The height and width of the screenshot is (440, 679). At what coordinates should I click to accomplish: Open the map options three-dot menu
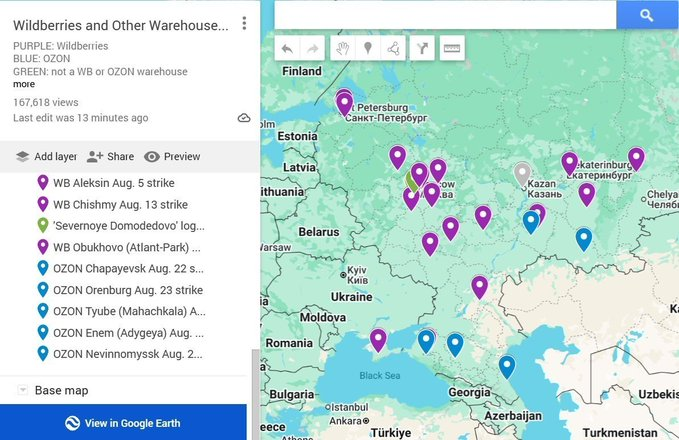coord(244,23)
